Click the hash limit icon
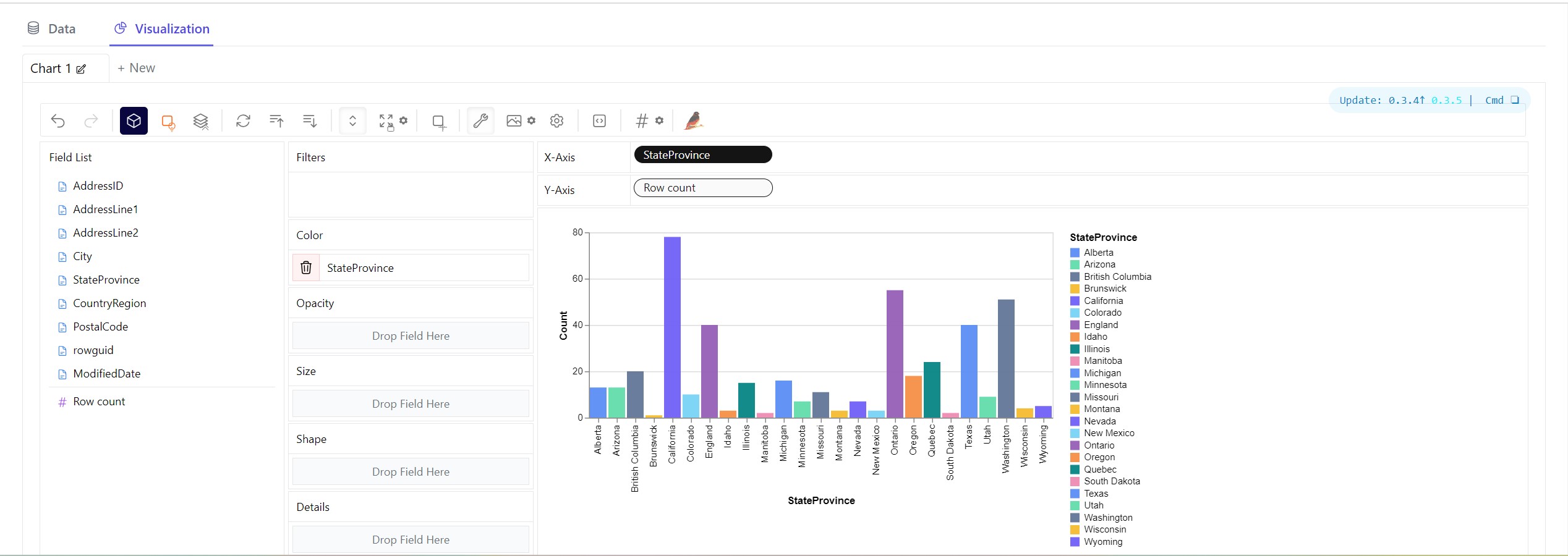The height and width of the screenshot is (556, 1568). pos(642,121)
